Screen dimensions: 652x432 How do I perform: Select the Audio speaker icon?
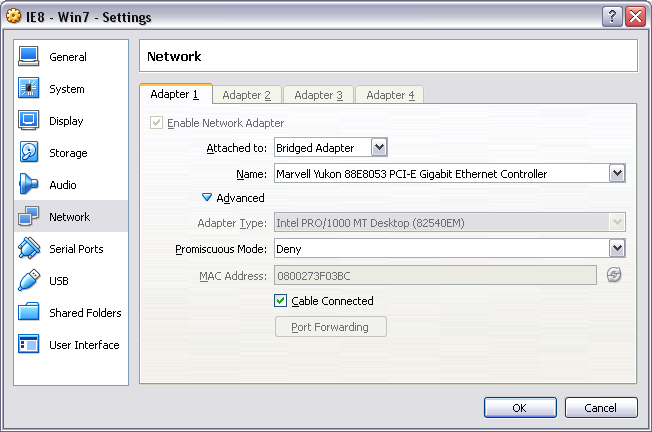pos(28,185)
